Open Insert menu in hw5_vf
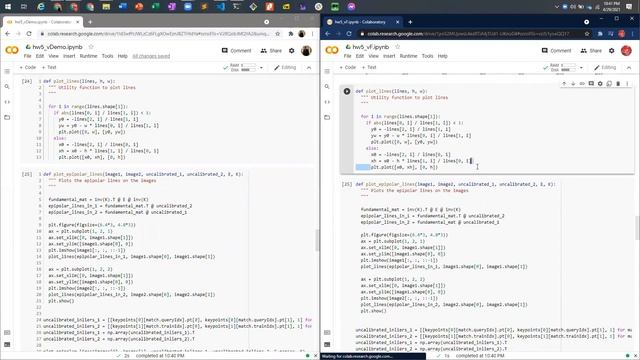This screenshot has height=360, width=640. (389, 56)
